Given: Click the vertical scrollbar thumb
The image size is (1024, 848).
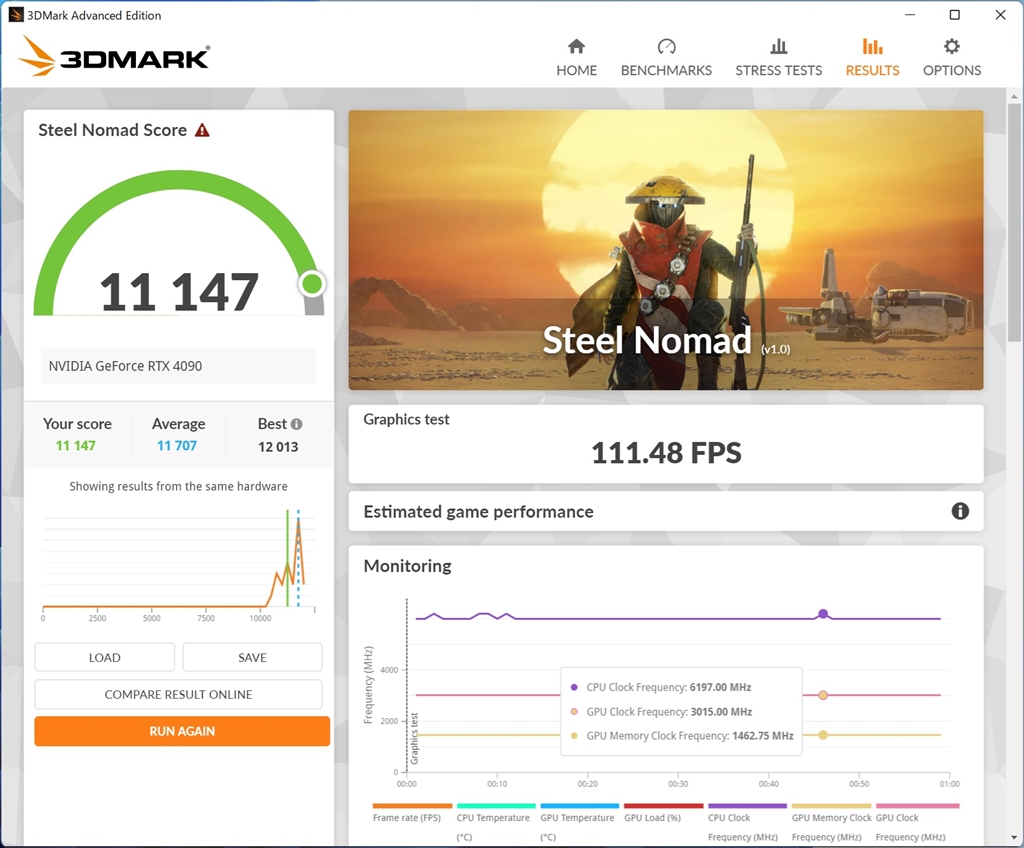Looking at the screenshot, I should click(1014, 222).
